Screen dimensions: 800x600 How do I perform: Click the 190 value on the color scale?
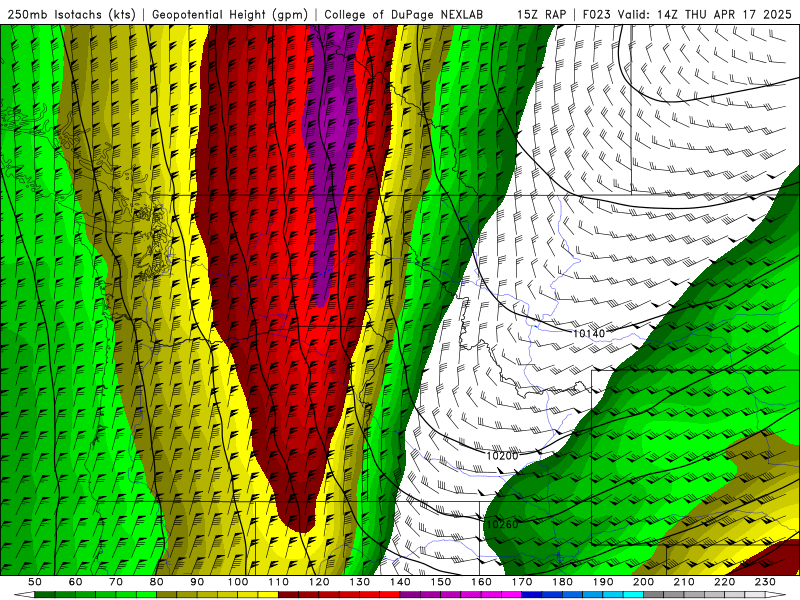coord(603,582)
